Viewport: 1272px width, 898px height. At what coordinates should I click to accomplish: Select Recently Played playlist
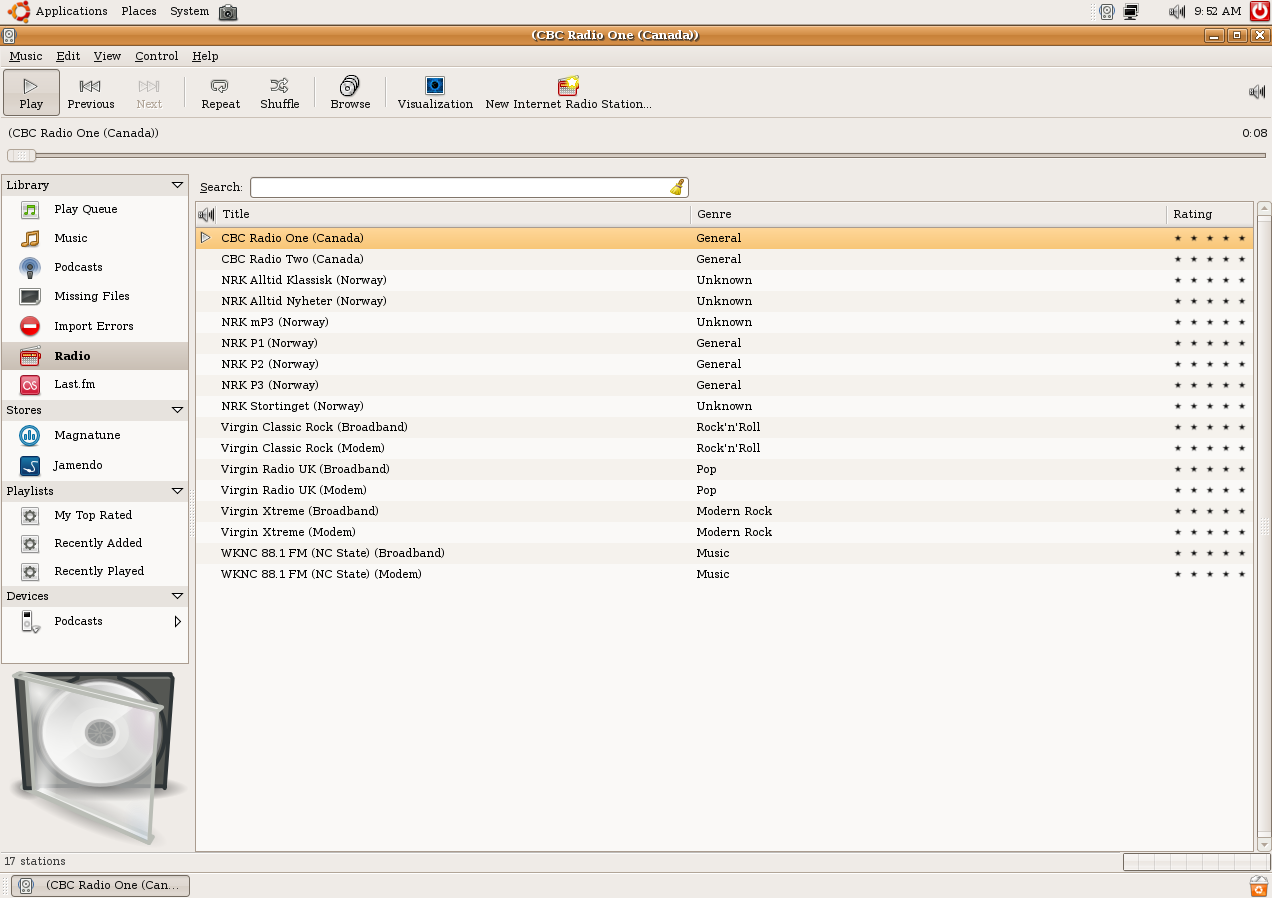coord(94,571)
